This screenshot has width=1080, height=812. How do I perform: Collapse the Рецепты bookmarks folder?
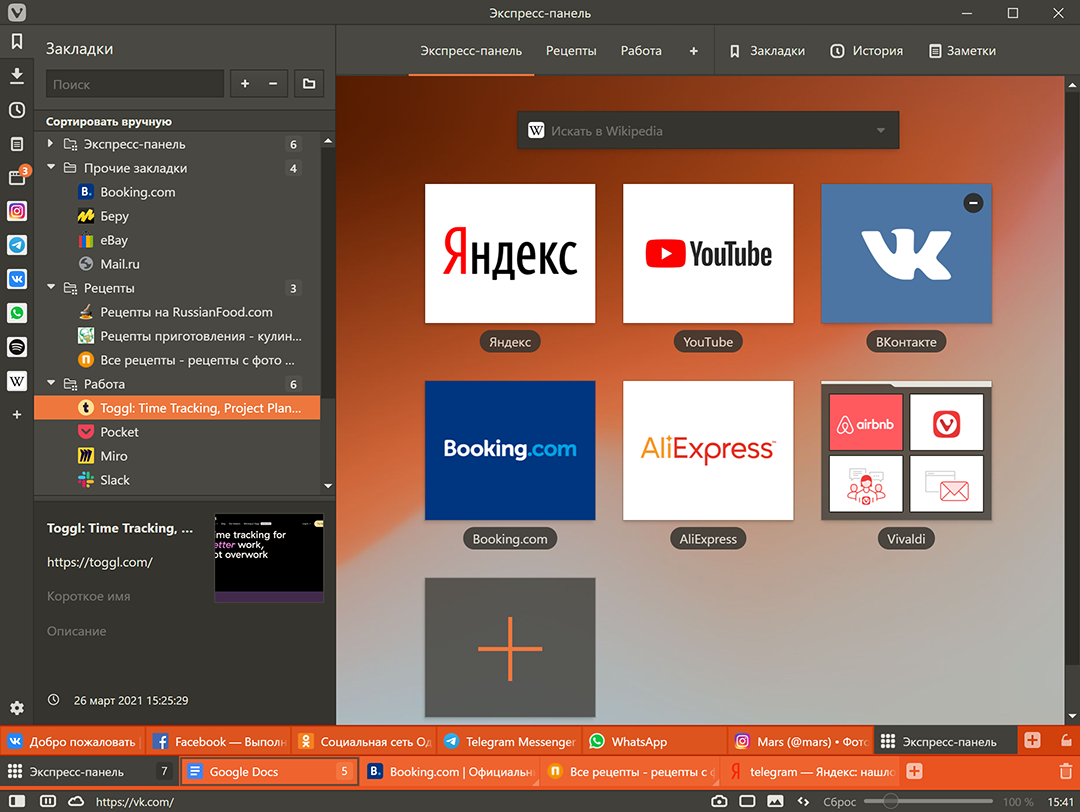pos(50,287)
